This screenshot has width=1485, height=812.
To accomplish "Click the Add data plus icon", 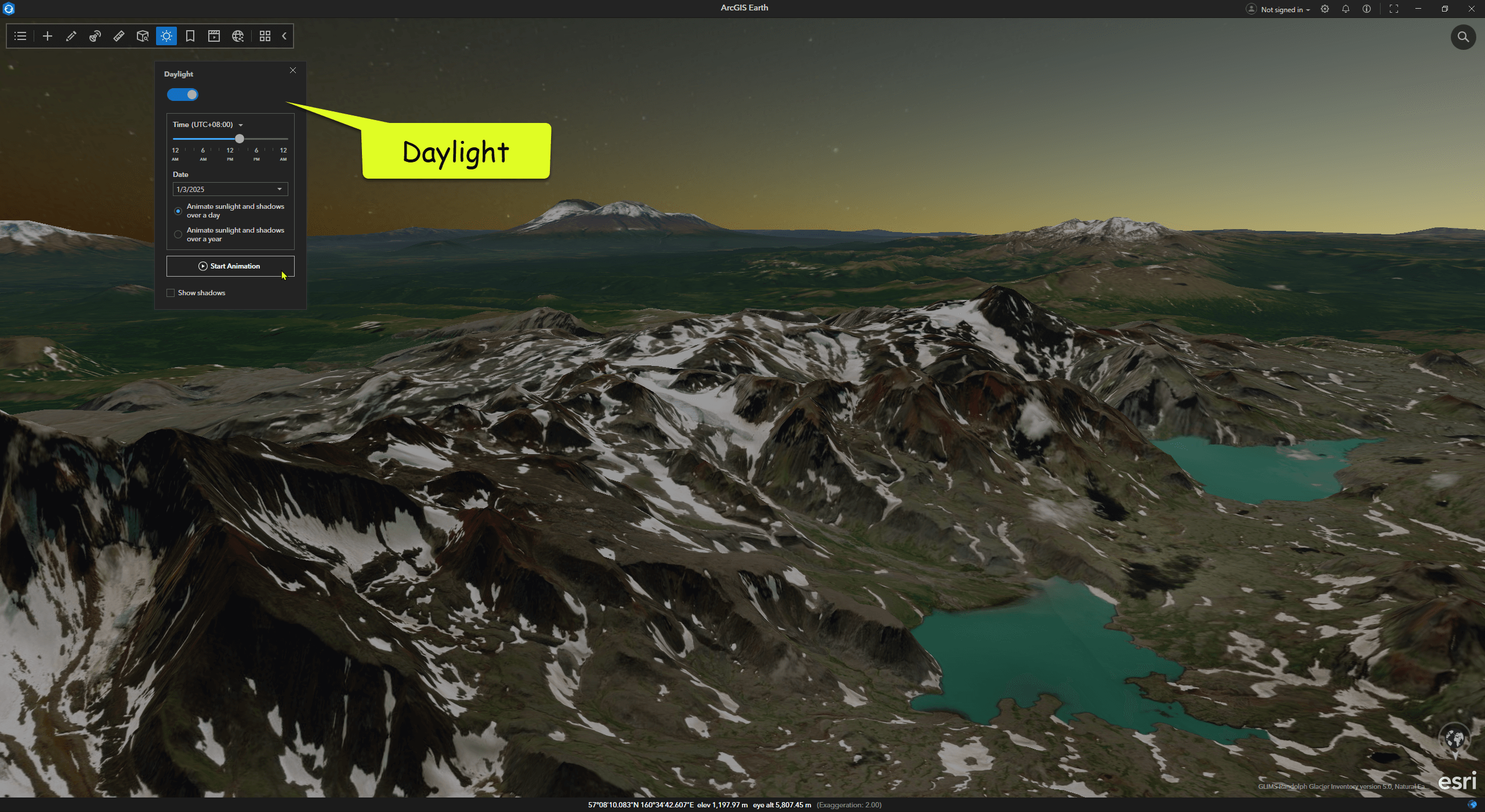I will [48, 36].
